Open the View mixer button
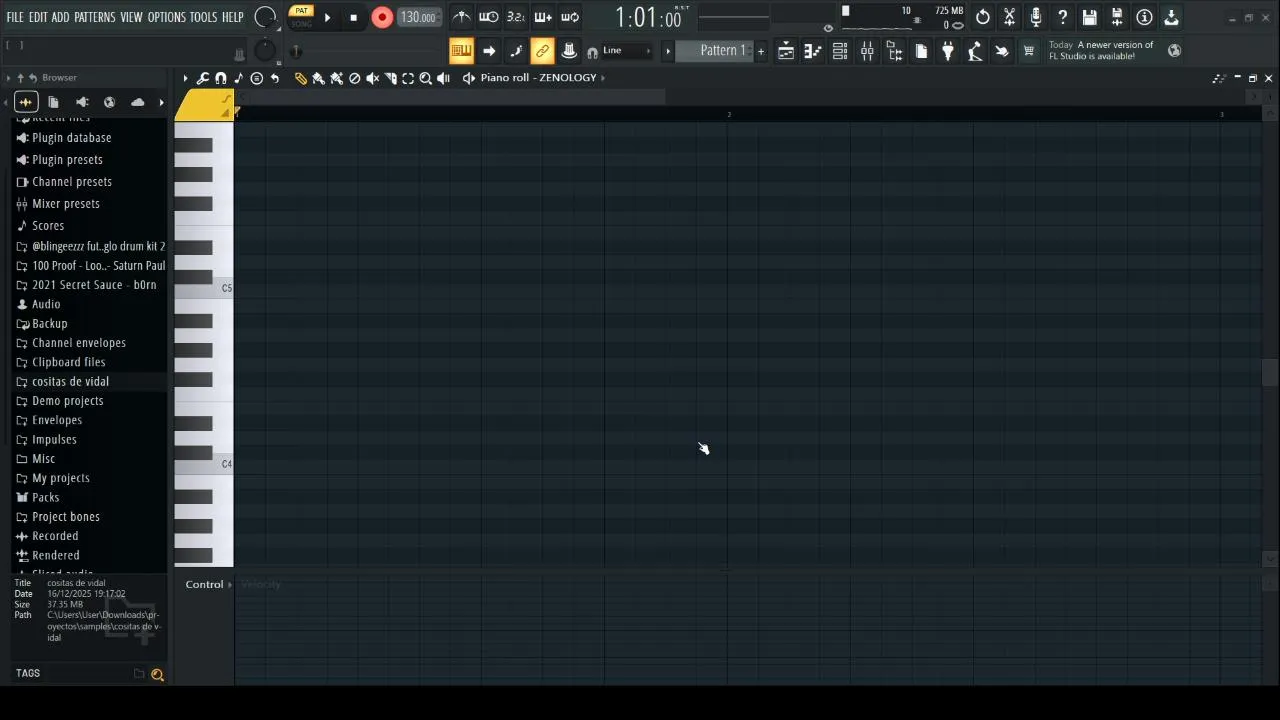The image size is (1280, 720). tap(867, 51)
